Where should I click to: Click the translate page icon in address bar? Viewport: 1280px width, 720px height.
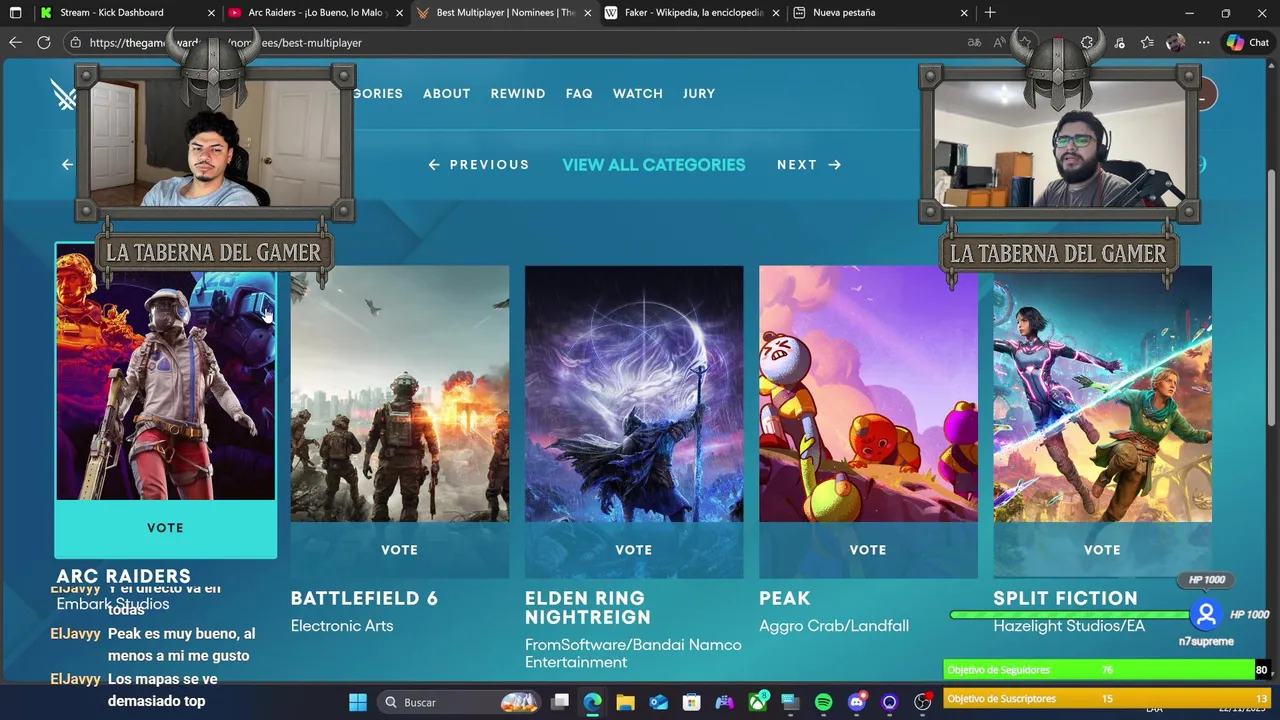click(974, 42)
